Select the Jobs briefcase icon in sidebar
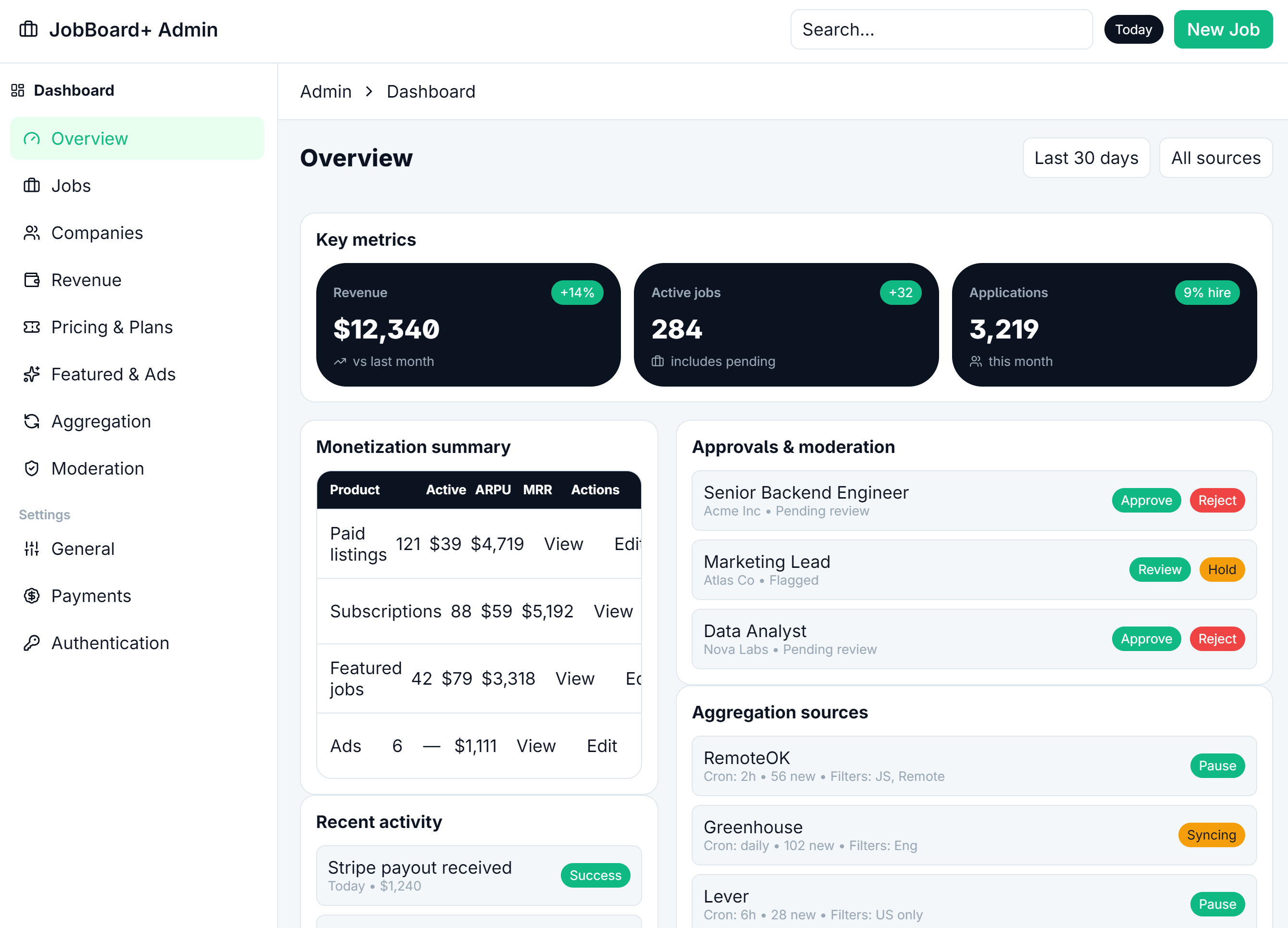This screenshot has height=928, width=1288. [x=31, y=185]
